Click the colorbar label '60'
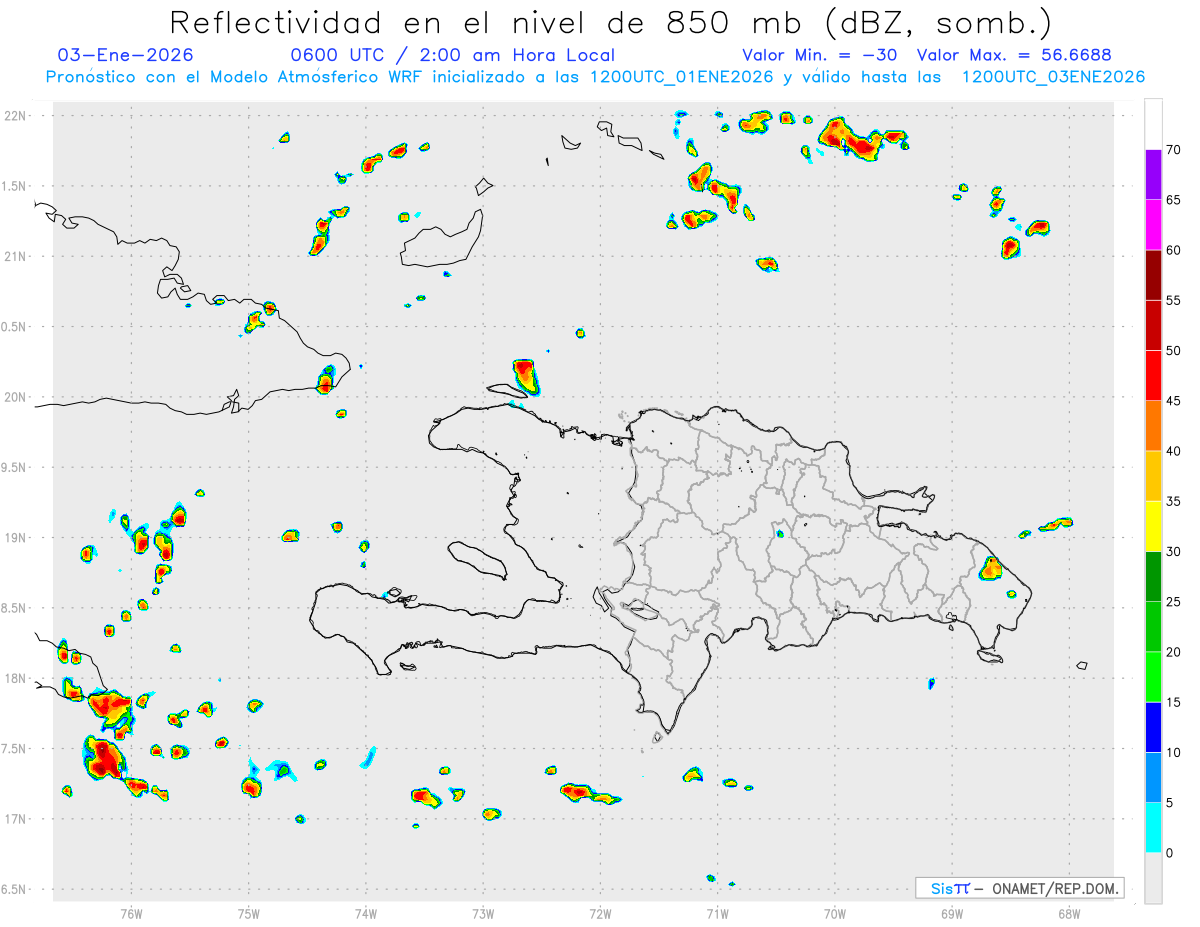 [x=1174, y=250]
